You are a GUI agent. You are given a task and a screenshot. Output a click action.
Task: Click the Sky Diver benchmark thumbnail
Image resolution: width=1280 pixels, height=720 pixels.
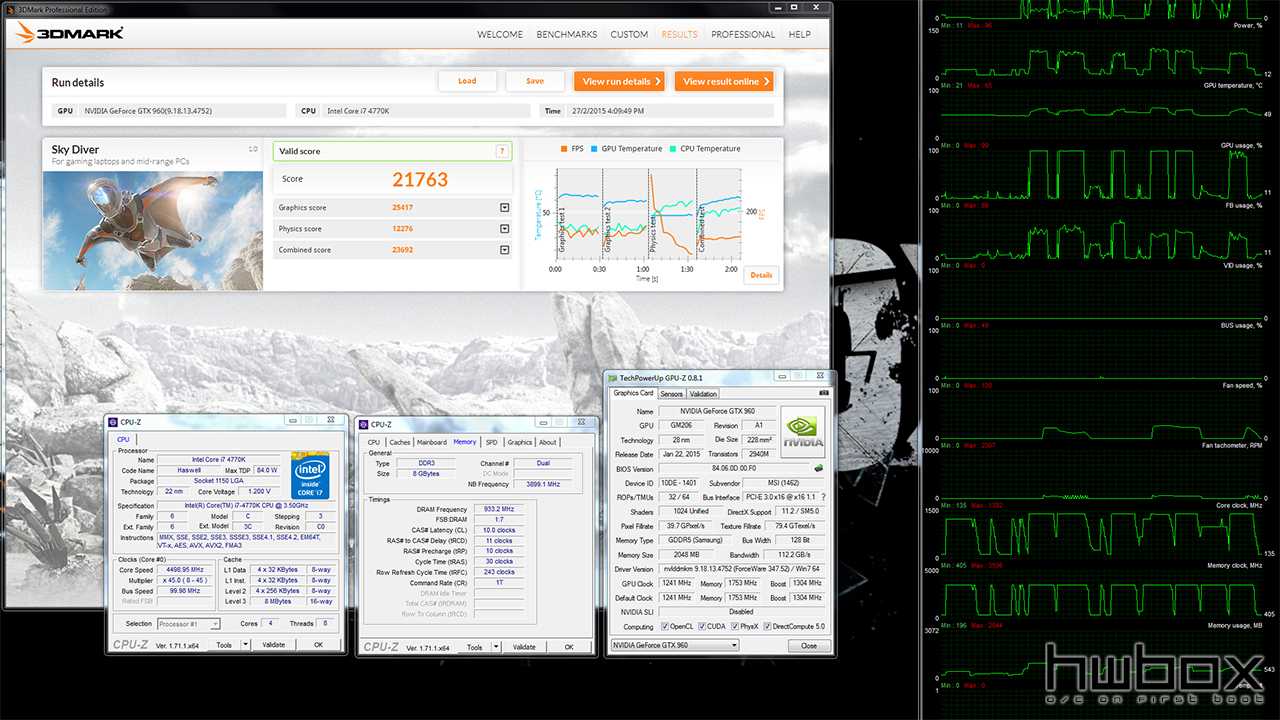click(153, 231)
